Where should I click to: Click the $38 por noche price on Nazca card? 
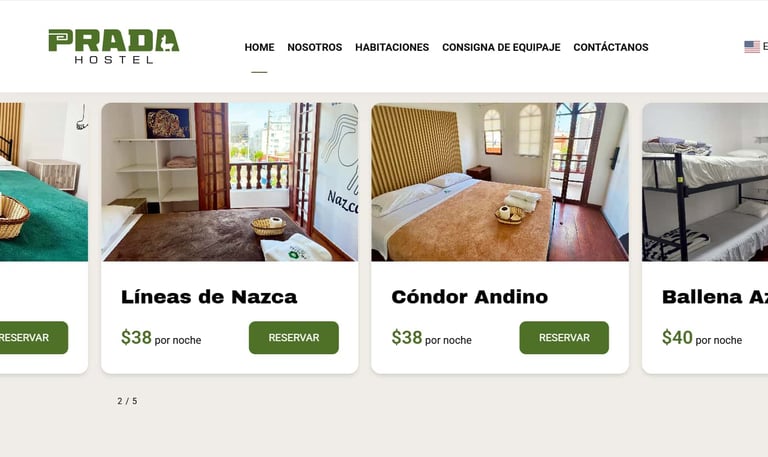click(x=161, y=338)
